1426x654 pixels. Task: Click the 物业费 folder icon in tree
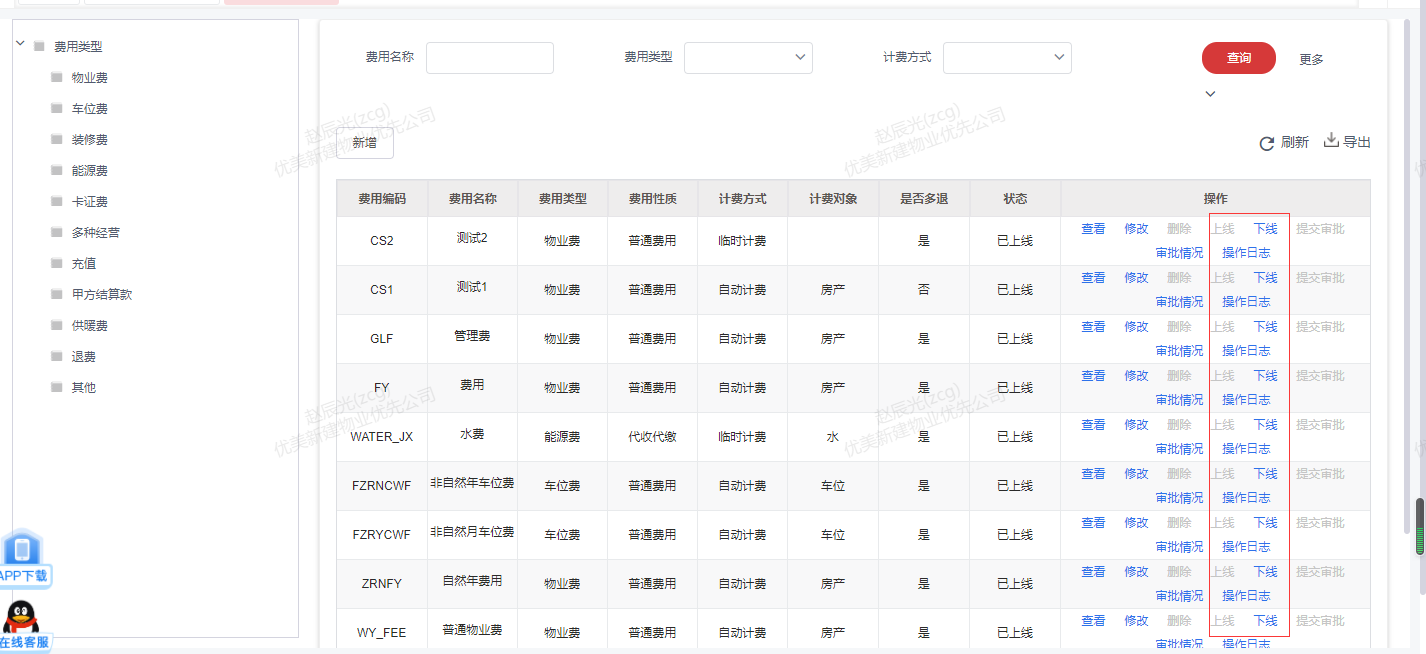click(x=57, y=77)
